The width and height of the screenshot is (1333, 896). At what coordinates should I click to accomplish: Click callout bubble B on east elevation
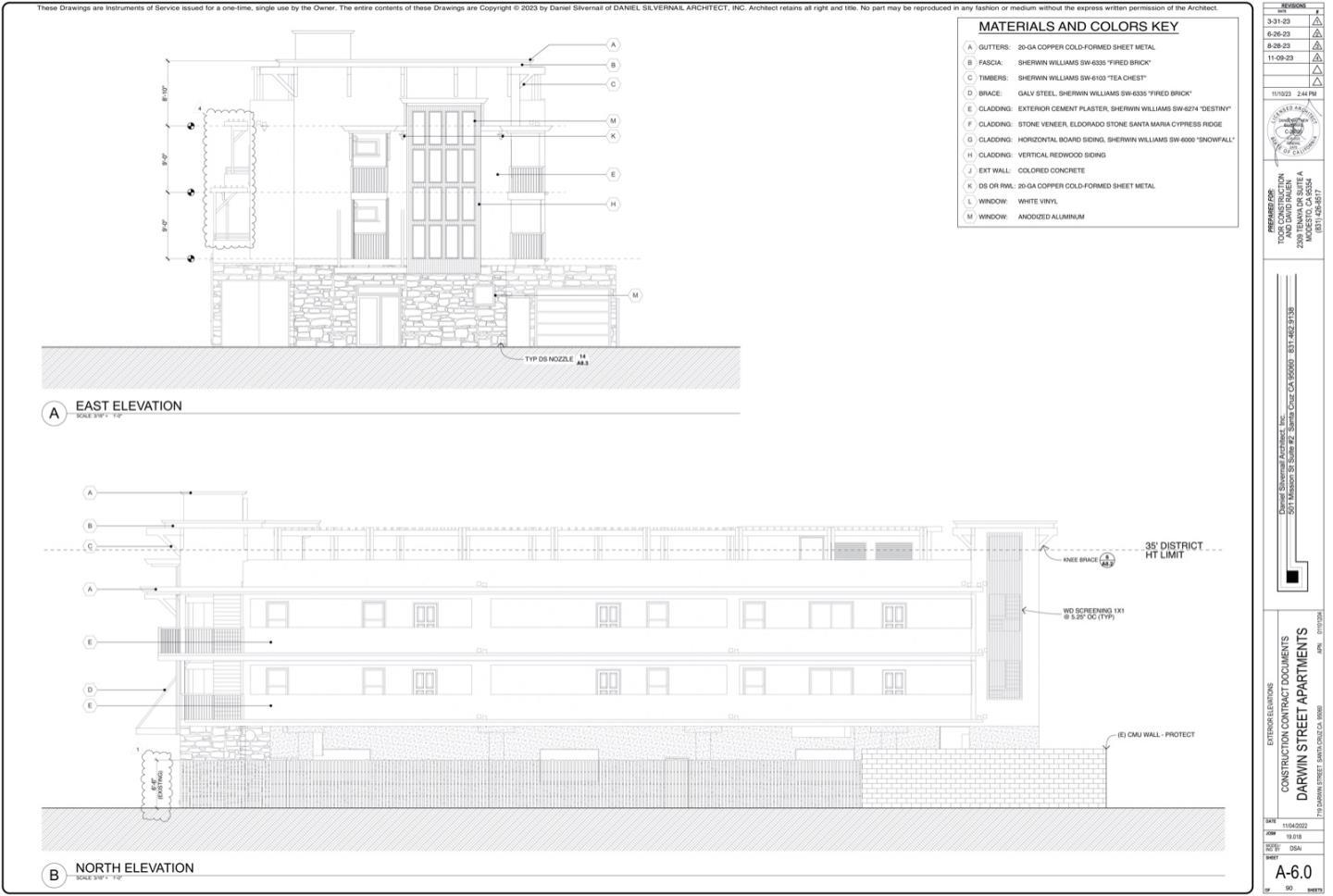click(613, 65)
